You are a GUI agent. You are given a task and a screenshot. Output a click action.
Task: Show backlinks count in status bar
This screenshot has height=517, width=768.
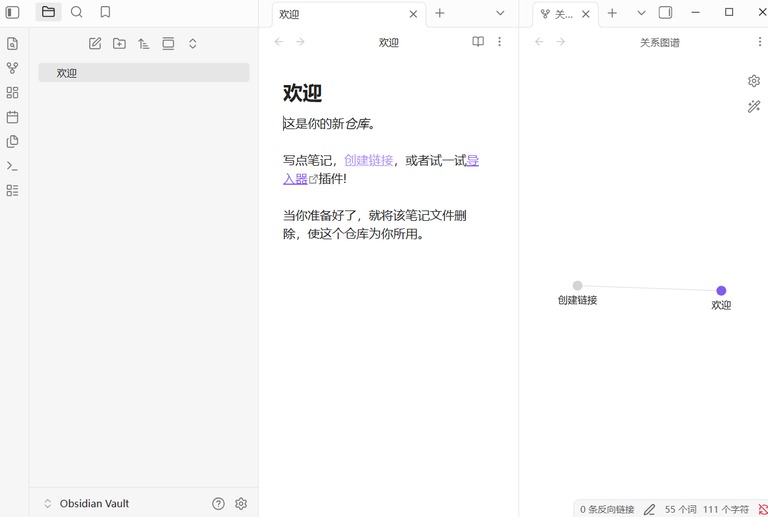tap(607, 510)
